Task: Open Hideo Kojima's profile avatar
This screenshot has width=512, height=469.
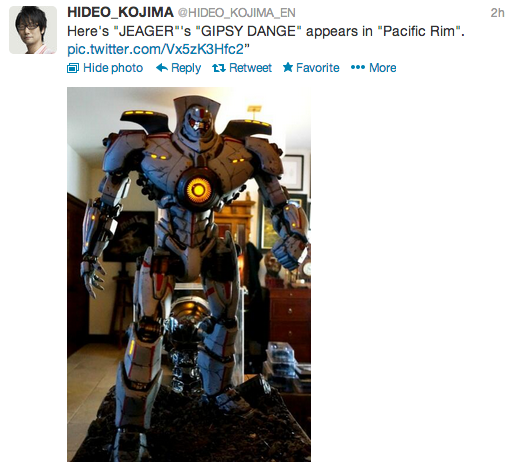Action: [x=33, y=30]
